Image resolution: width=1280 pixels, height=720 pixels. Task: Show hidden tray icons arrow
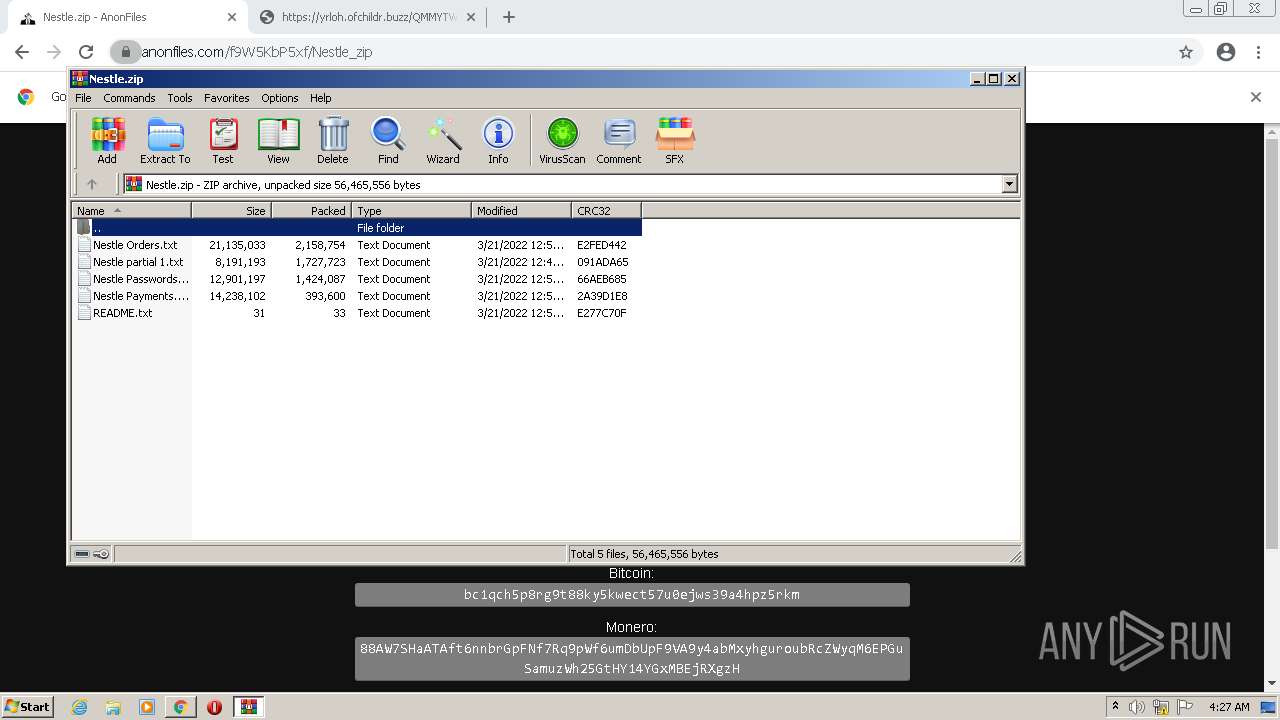pos(1115,707)
